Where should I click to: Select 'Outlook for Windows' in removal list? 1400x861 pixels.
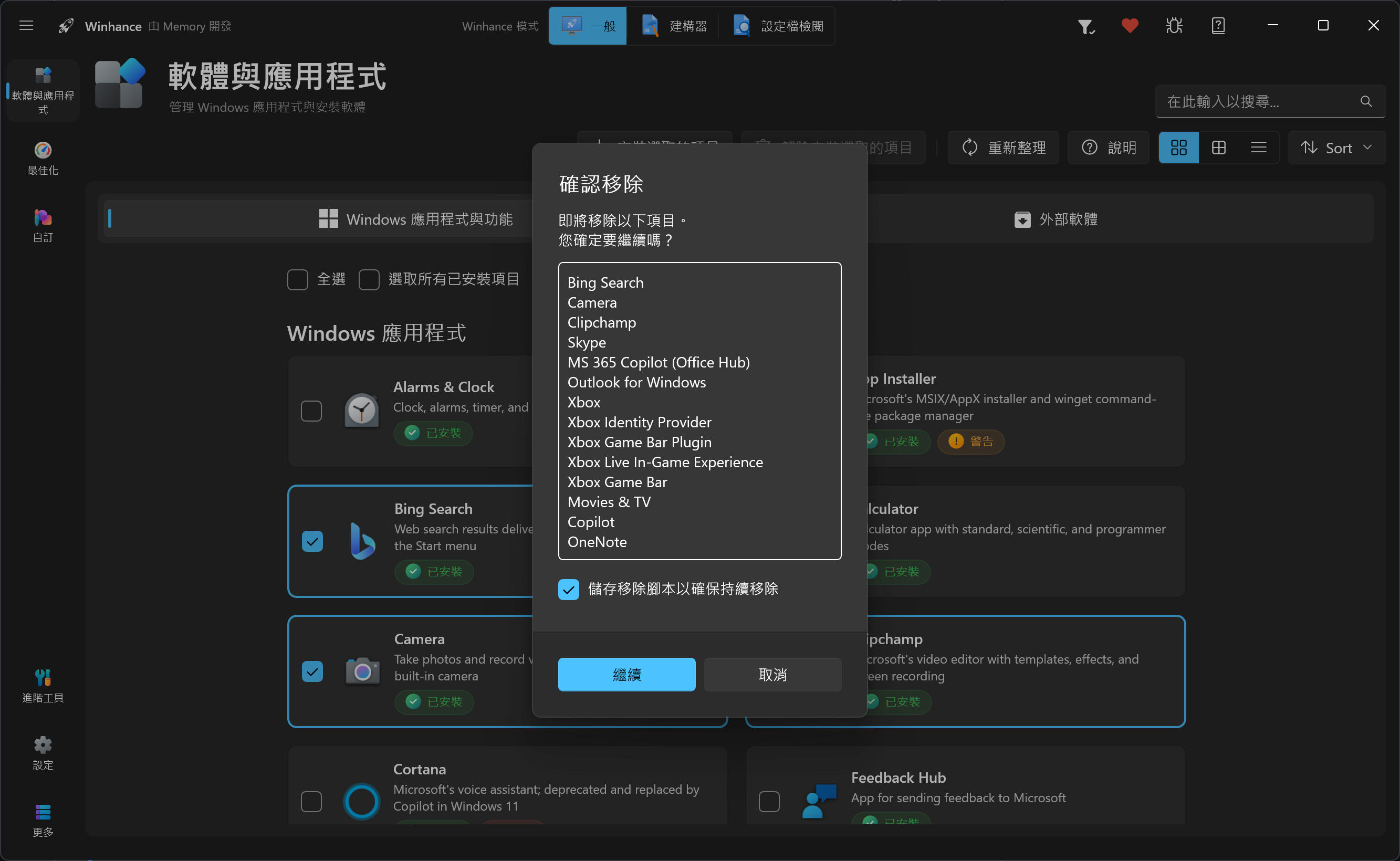pos(637,382)
